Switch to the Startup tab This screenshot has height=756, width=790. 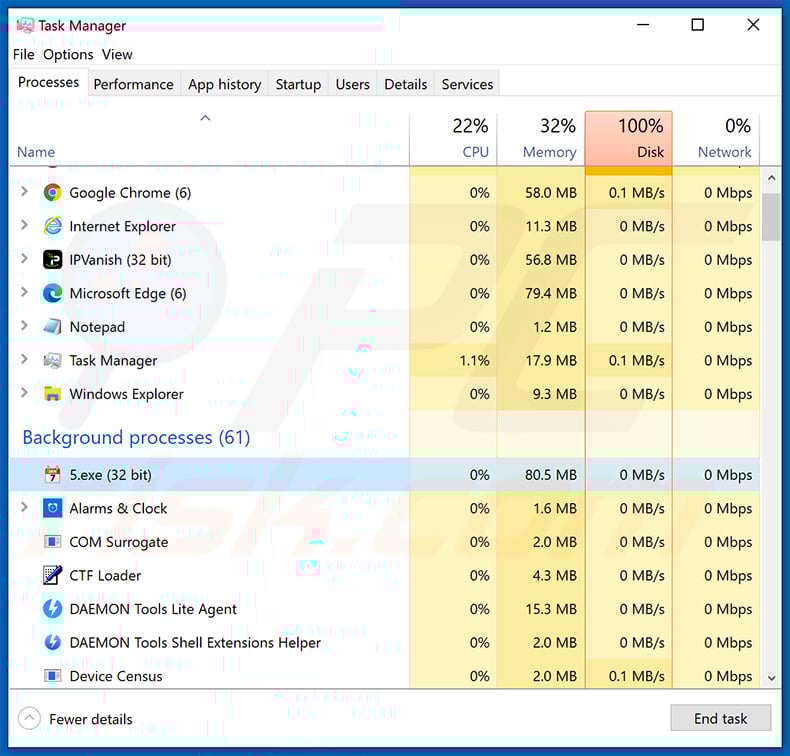coord(298,84)
